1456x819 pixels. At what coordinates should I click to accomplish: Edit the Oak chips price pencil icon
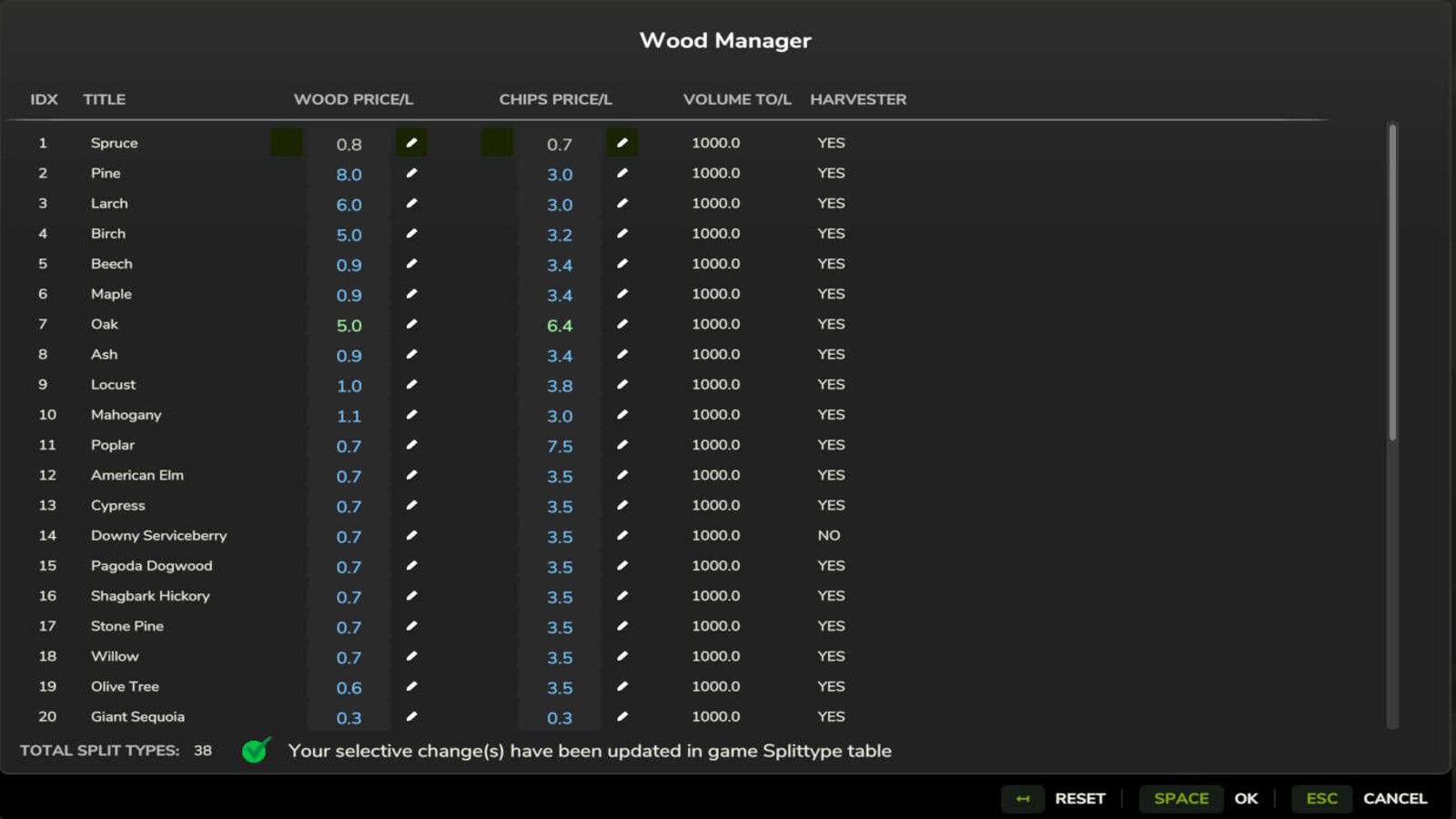(x=622, y=324)
